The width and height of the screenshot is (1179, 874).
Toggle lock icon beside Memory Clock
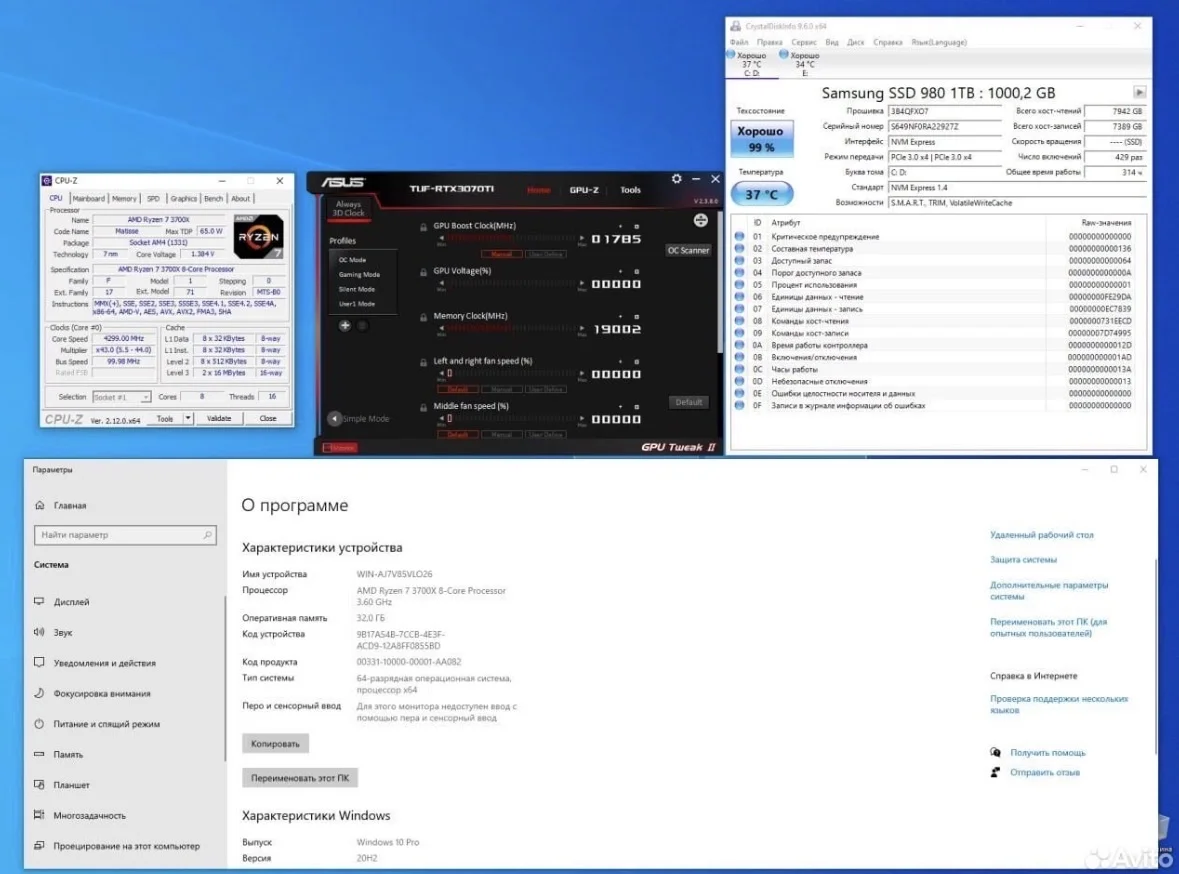[423, 317]
